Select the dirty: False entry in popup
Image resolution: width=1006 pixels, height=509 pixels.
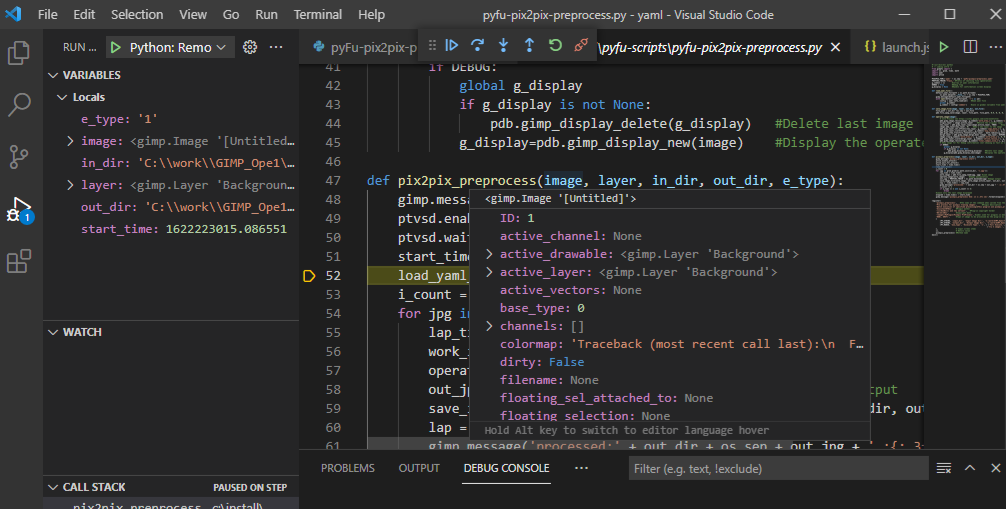[670, 362]
